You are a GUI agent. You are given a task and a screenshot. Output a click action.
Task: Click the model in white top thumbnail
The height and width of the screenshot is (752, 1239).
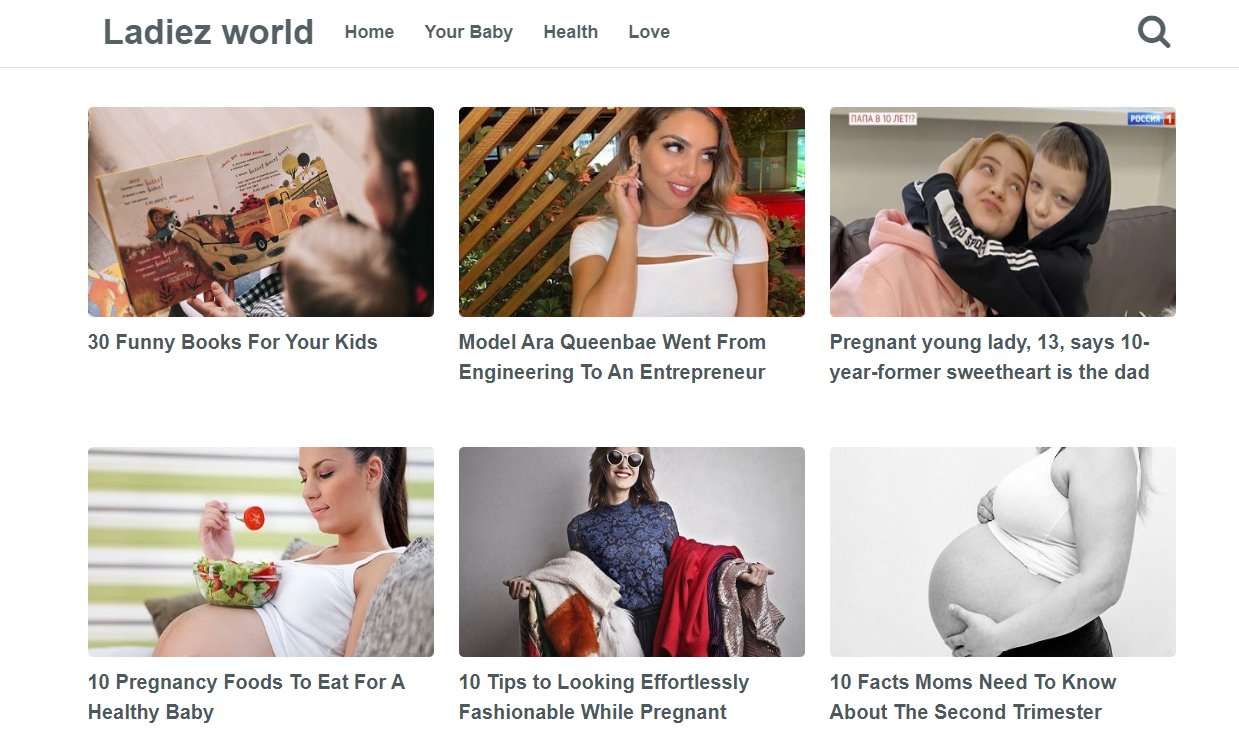[x=631, y=211]
